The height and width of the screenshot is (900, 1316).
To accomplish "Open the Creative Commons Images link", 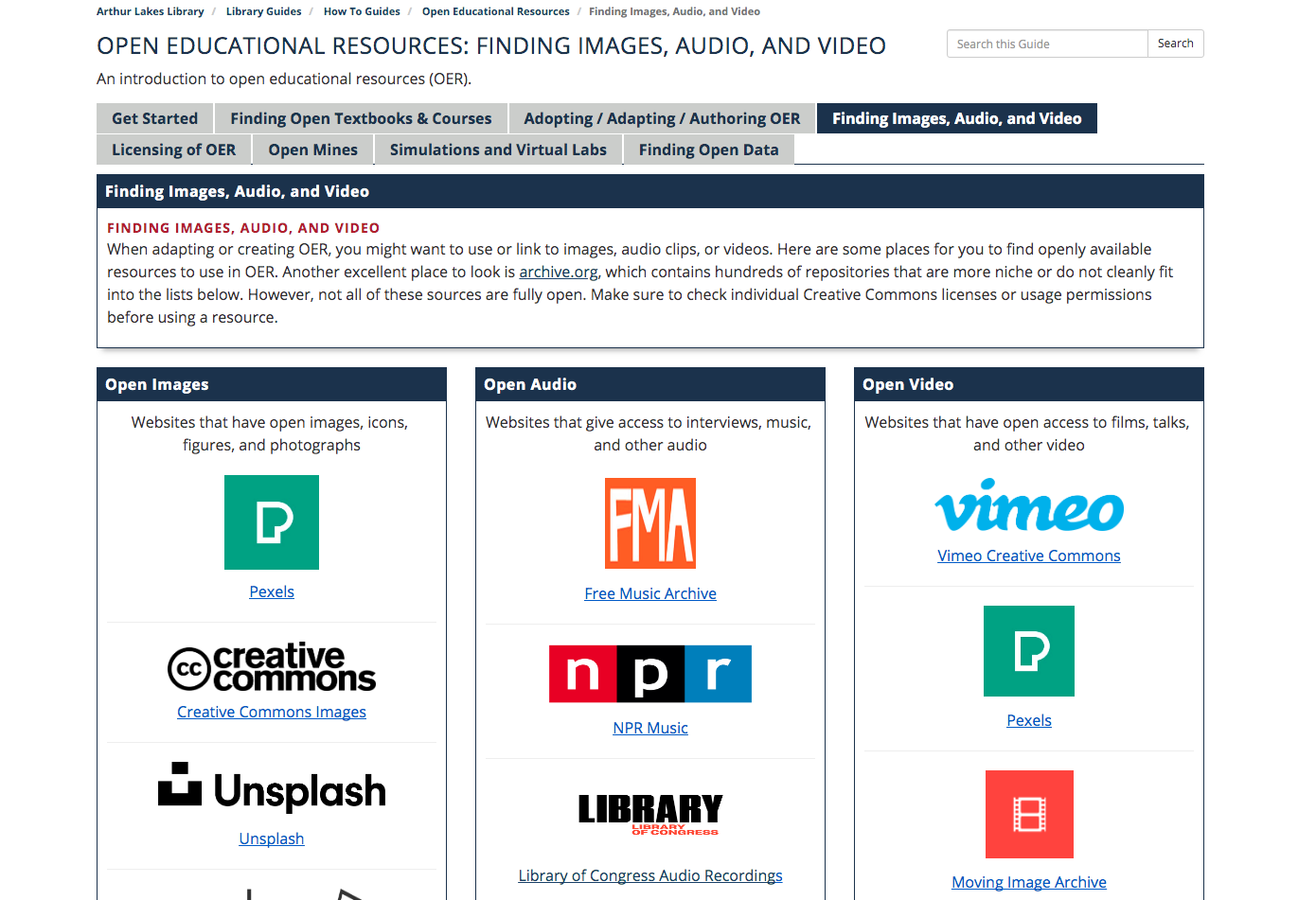I will tap(272, 712).
